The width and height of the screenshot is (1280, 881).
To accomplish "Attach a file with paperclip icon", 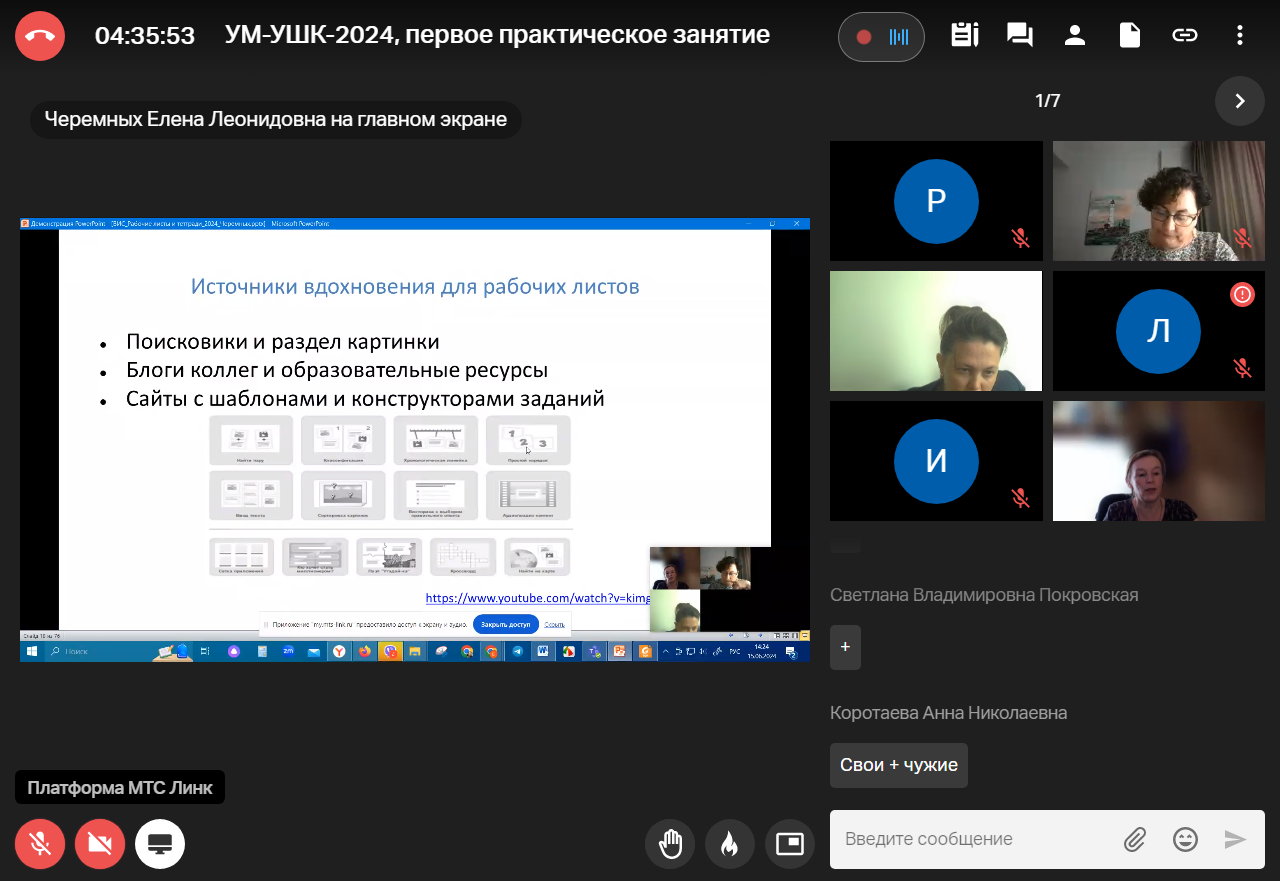I will pos(1134,839).
